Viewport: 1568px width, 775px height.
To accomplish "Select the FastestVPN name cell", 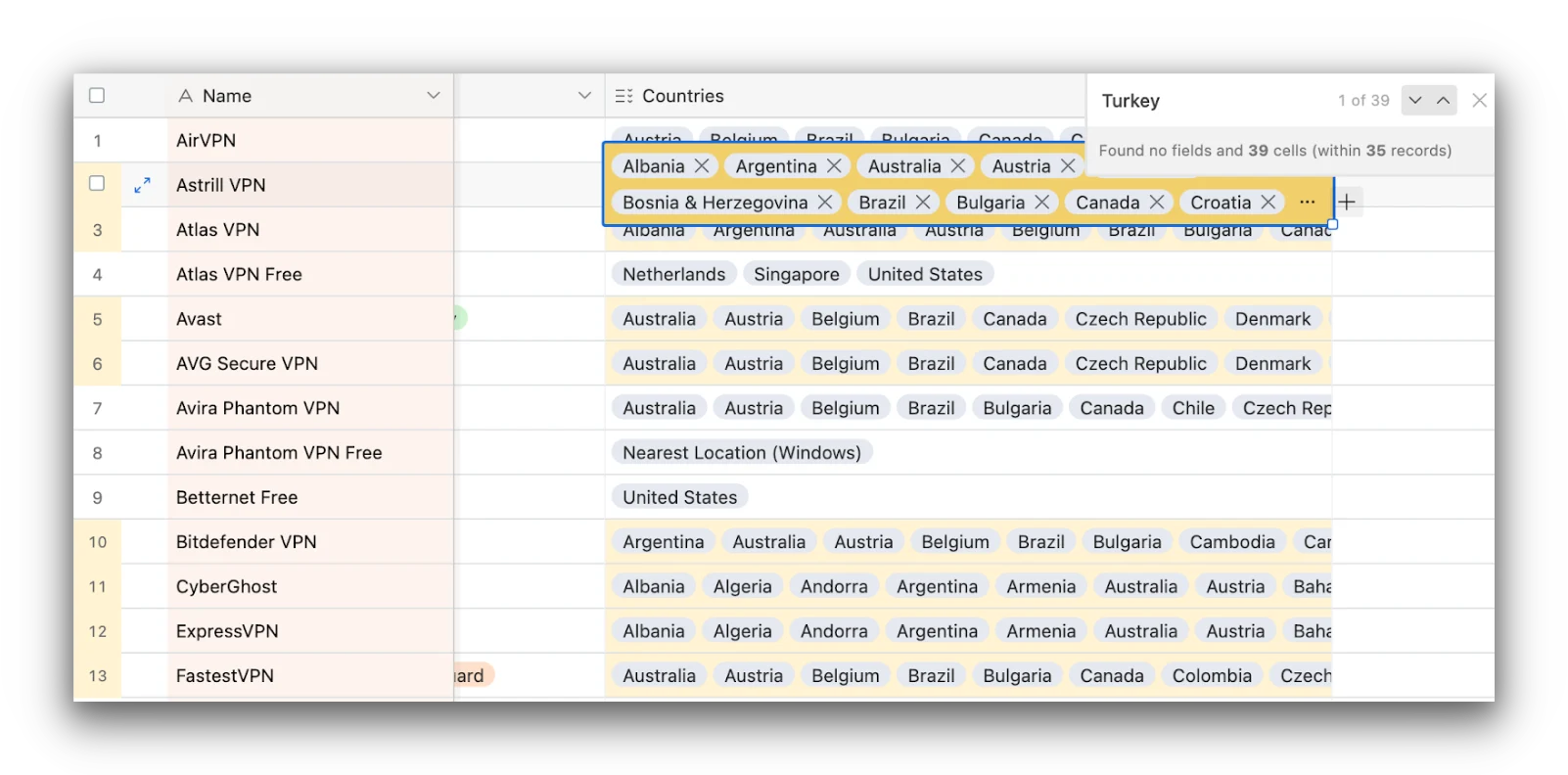I will coord(310,676).
